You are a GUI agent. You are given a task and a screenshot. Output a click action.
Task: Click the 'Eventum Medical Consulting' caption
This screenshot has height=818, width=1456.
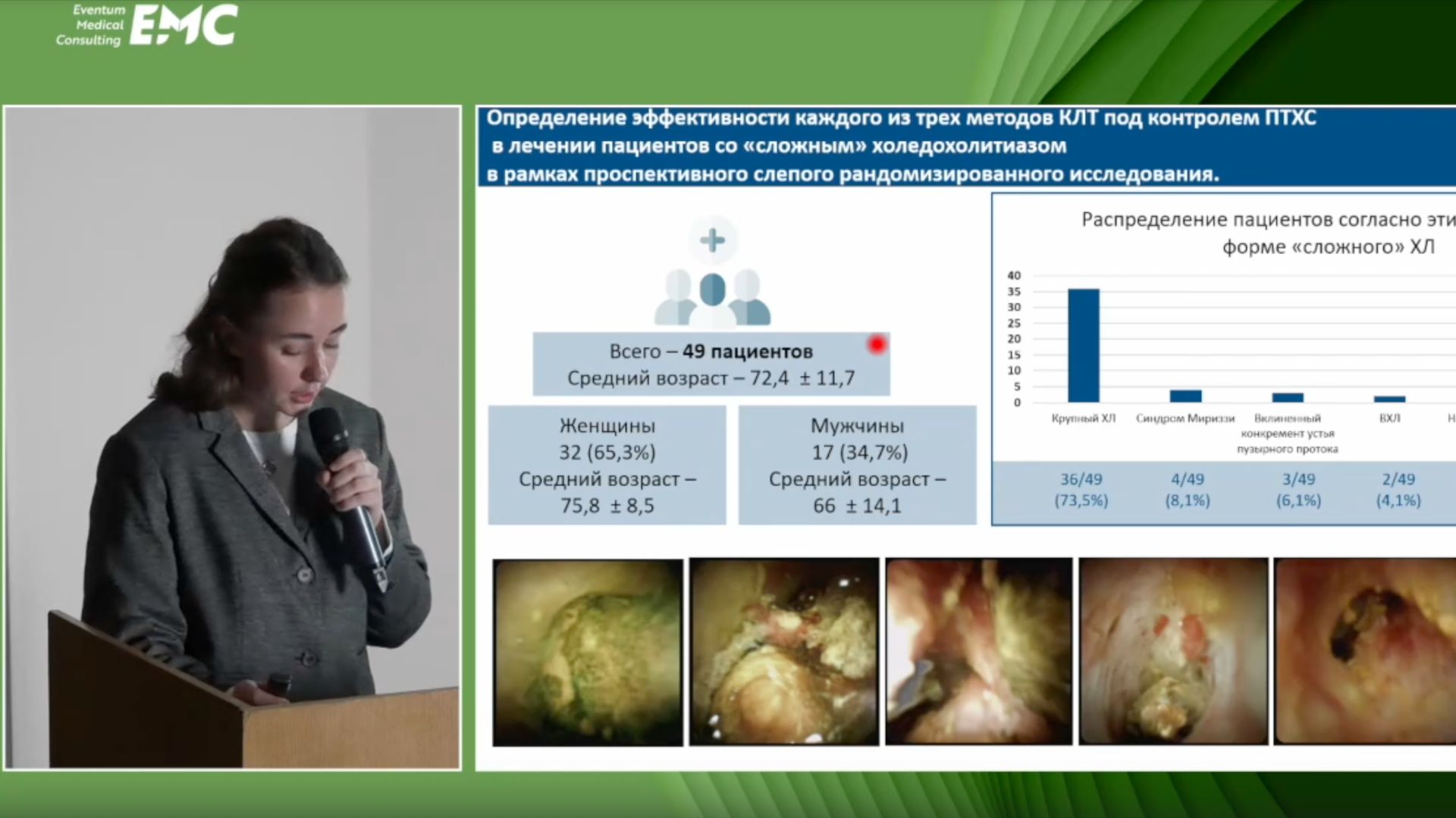tap(90, 25)
